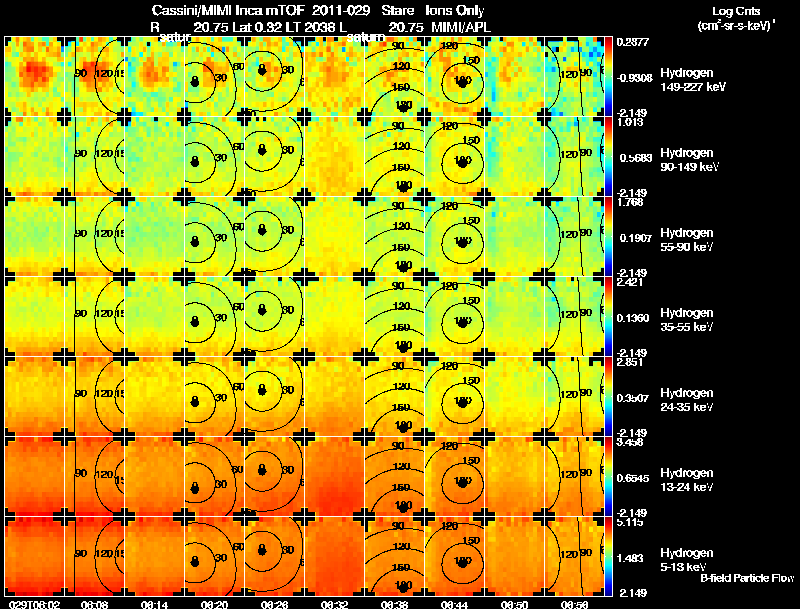Click the 'Stare' mode label in the header
The height and width of the screenshot is (609, 800).
pyautogui.click(x=397, y=11)
